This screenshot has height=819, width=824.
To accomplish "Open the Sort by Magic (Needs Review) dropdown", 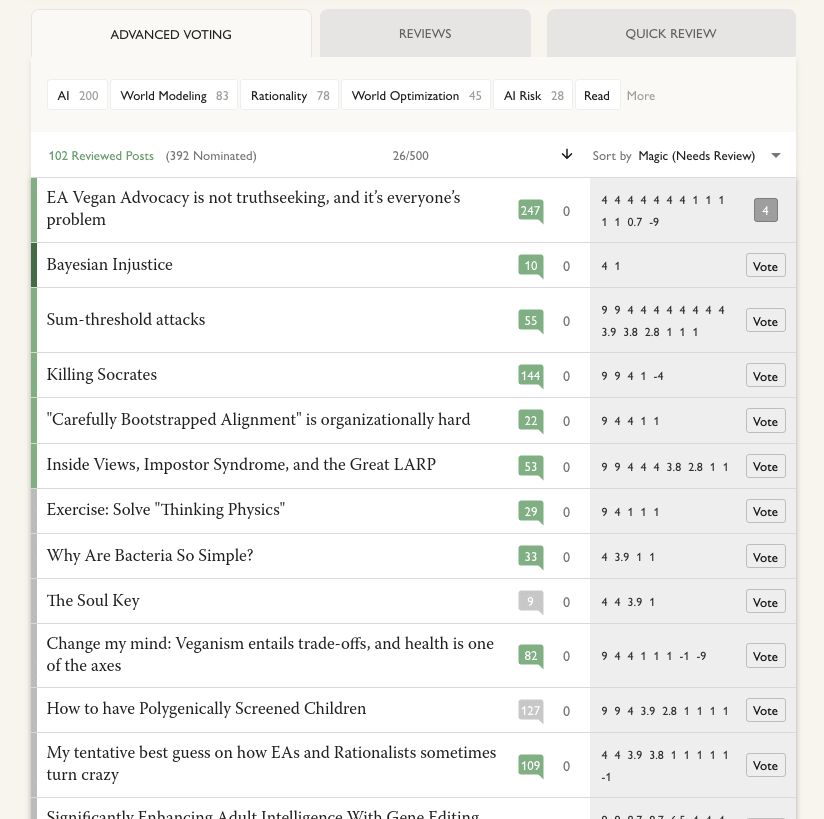I will tap(686, 156).
